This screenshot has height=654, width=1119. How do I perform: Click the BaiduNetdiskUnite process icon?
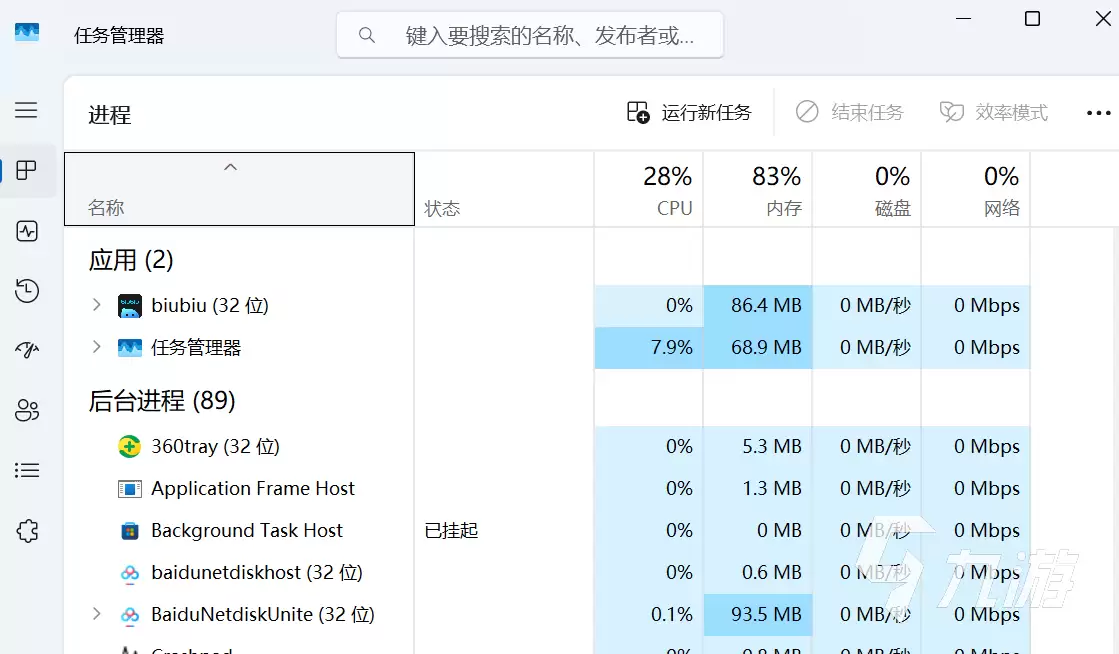coord(129,615)
